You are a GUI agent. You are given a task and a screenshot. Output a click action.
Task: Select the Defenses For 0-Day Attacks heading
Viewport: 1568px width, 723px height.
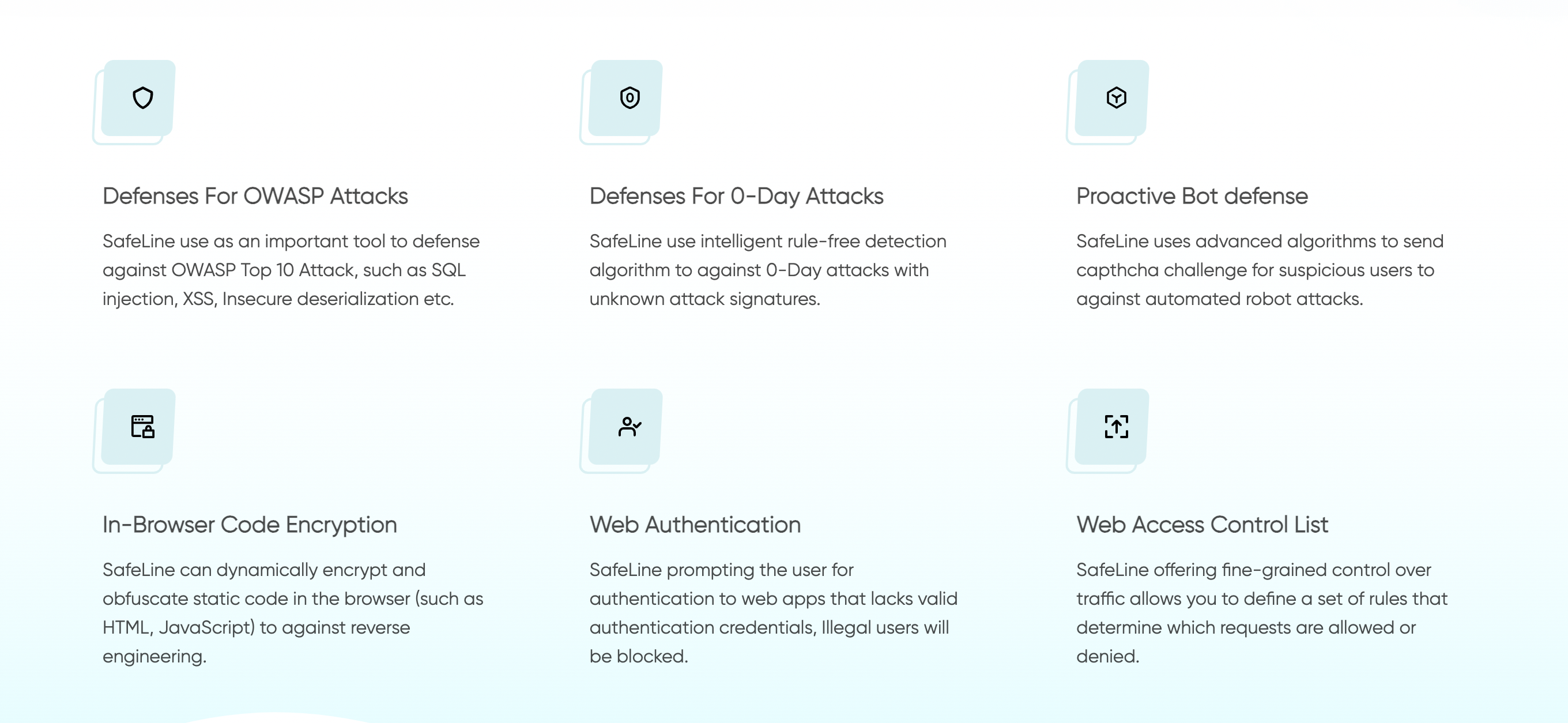pos(736,197)
